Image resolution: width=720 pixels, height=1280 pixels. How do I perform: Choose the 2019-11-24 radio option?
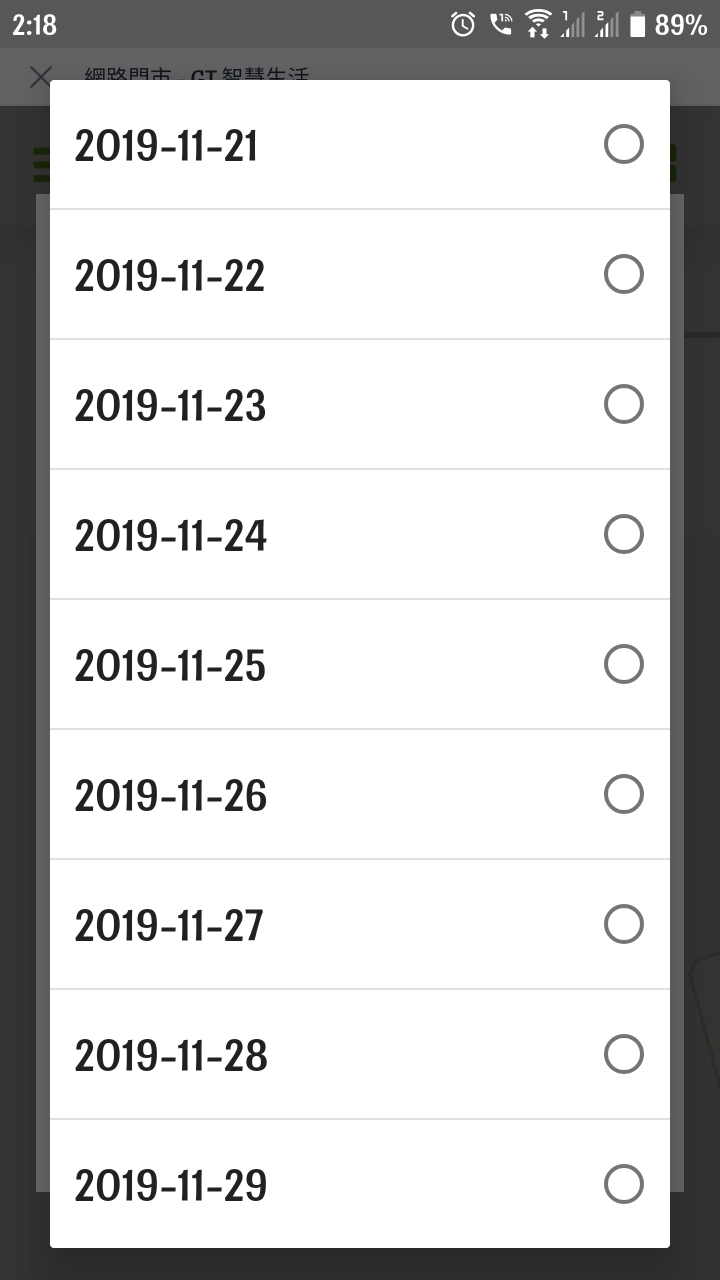point(624,534)
